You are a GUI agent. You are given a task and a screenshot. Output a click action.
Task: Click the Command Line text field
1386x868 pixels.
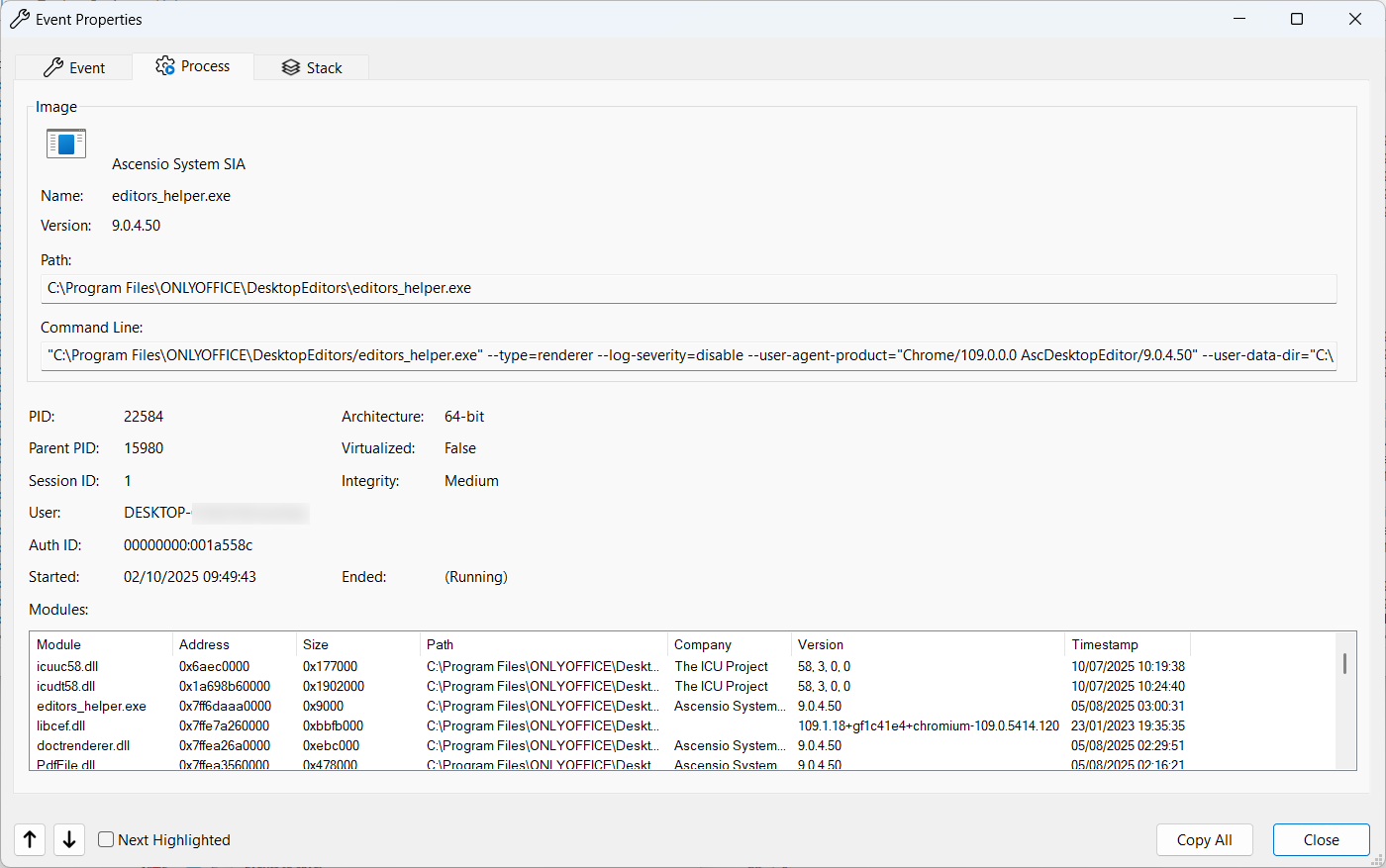(x=689, y=355)
